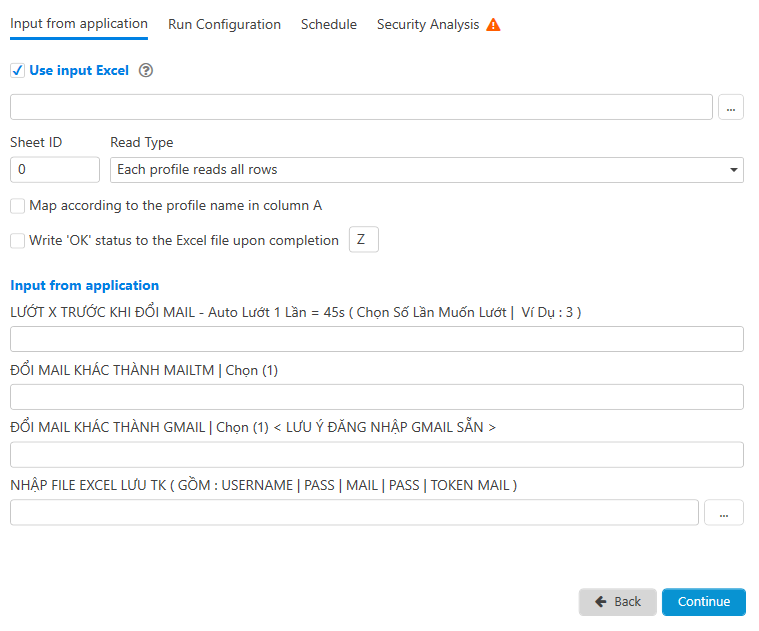Enable writing 'OK' status to the Excel file
The height and width of the screenshot is (631, 759).
coord(17,240)
